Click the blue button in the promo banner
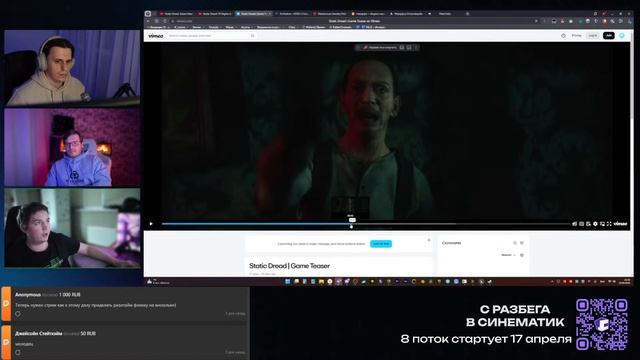The width and height of the screenshot is (640, 360). [381, 244]
